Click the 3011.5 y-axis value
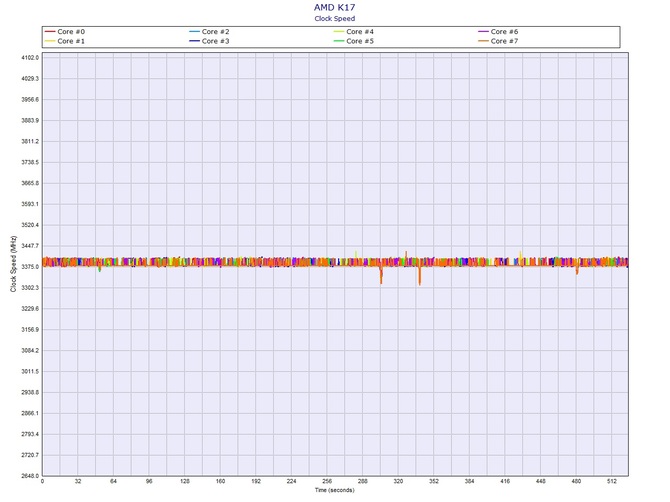The image size is (670, 502). coord(30,371)
